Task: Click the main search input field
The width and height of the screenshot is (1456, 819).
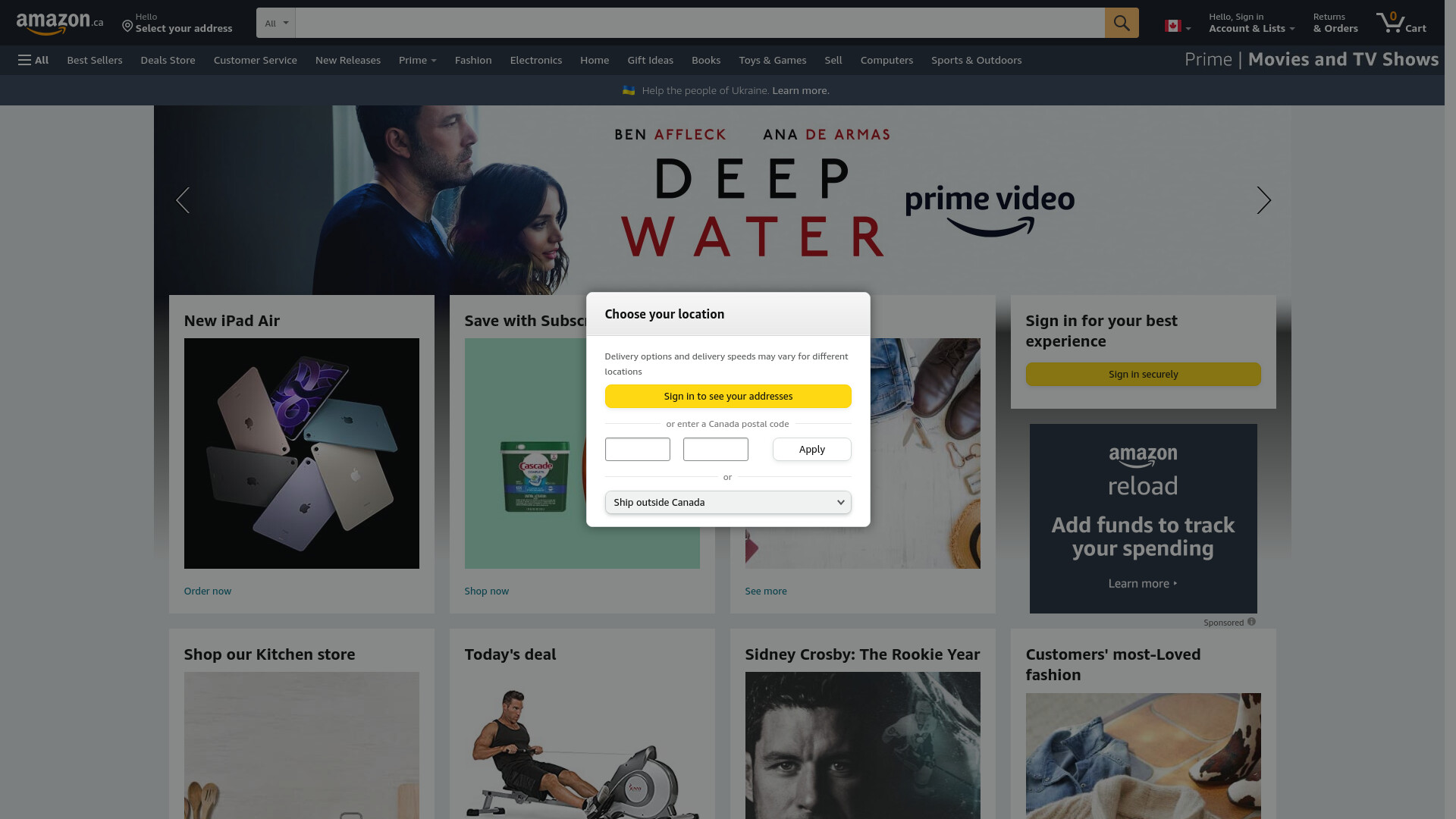Action: (x=699, y=23)
